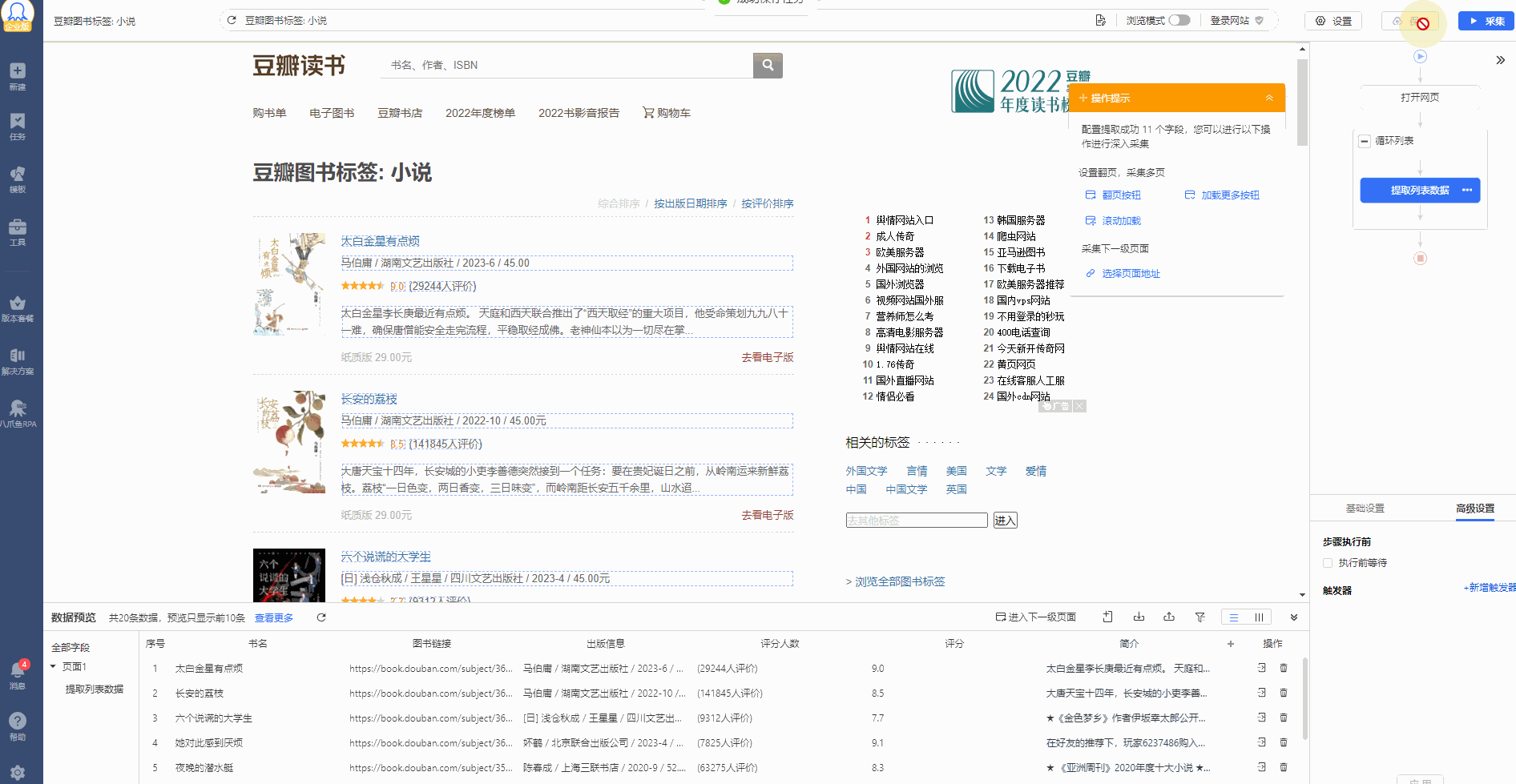
Task: Click +新增触发器 link
Action: [1490, 587]
